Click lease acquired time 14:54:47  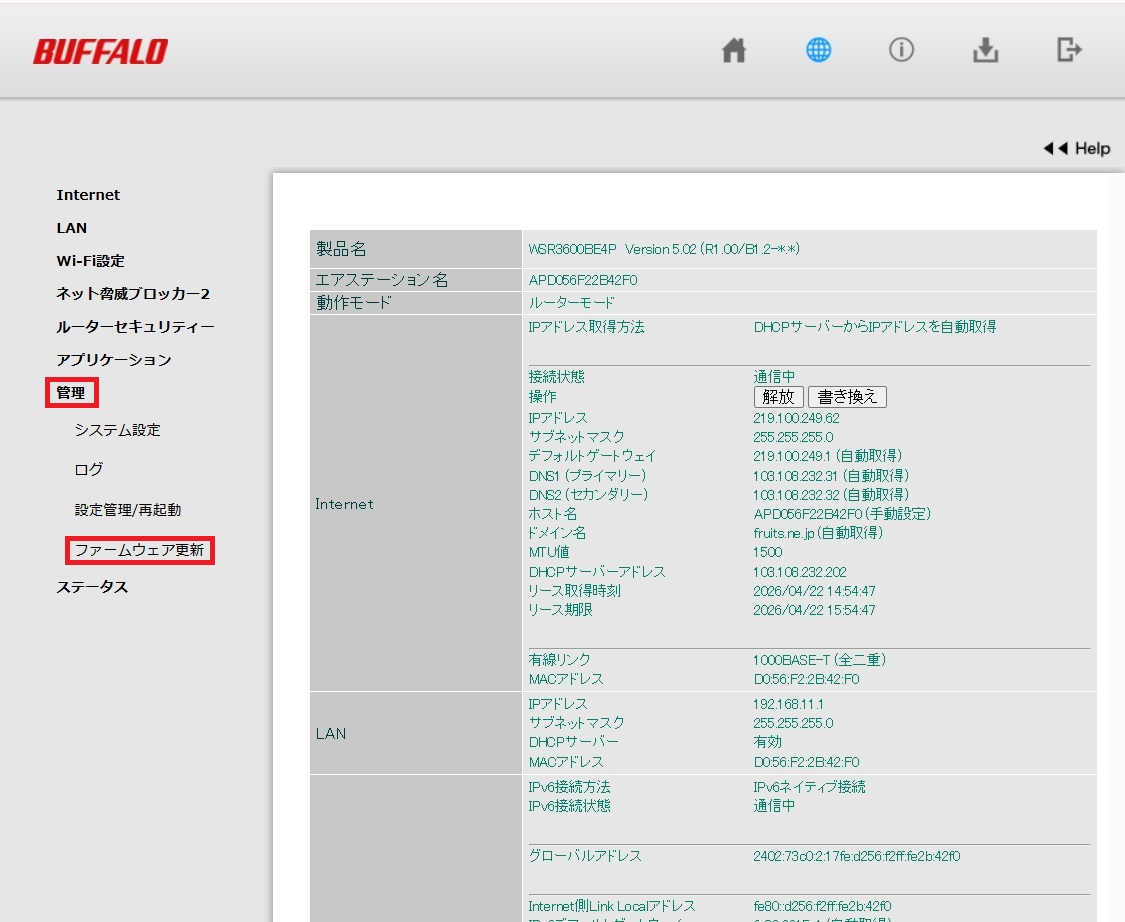[x=814, y=591]
